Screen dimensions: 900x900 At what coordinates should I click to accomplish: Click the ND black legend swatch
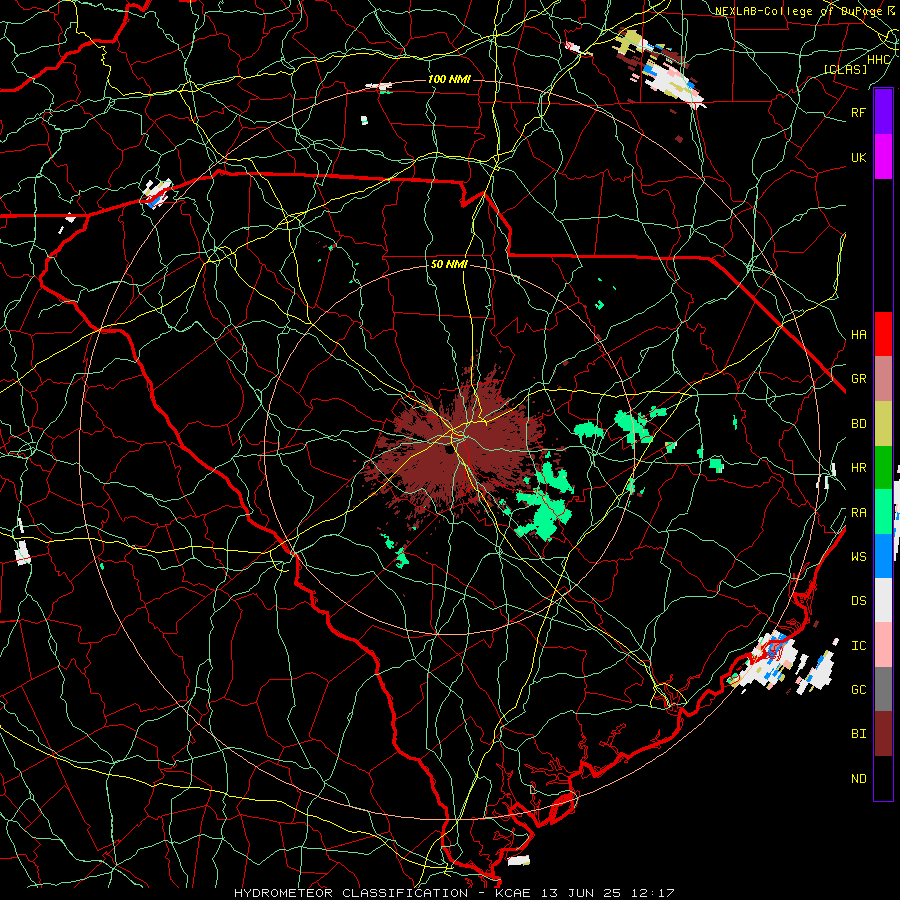(883, 778)
